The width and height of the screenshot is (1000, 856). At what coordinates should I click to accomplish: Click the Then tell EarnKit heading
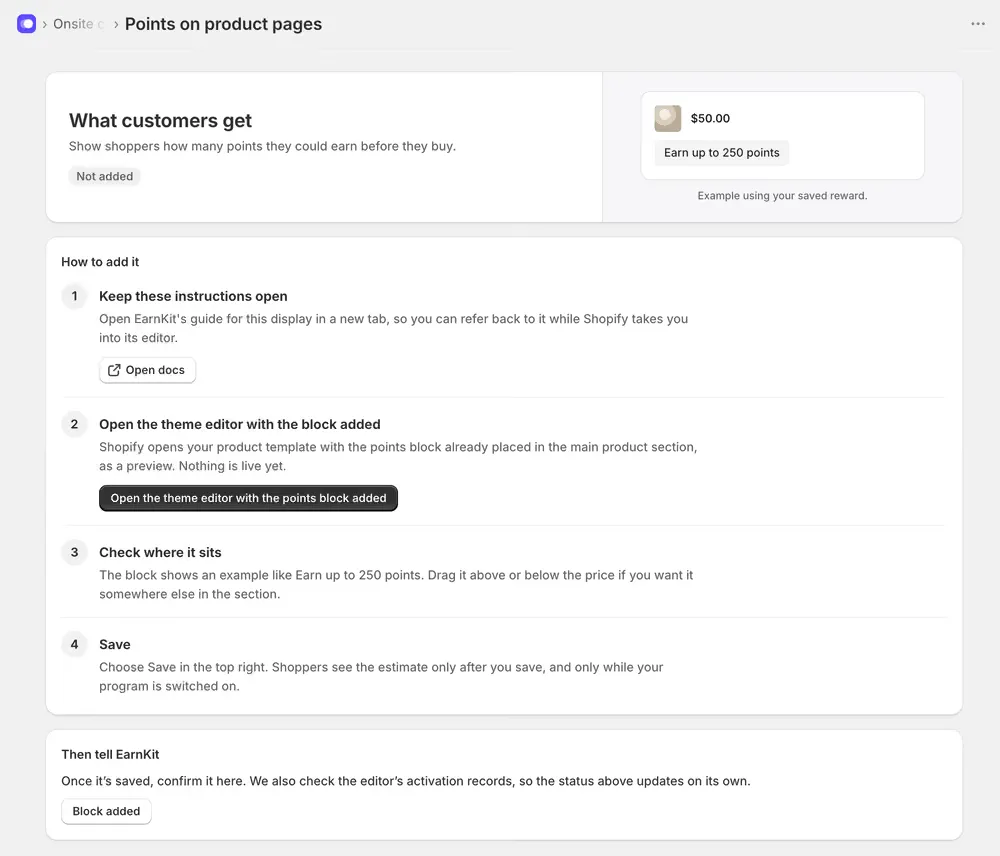(110, 755)
